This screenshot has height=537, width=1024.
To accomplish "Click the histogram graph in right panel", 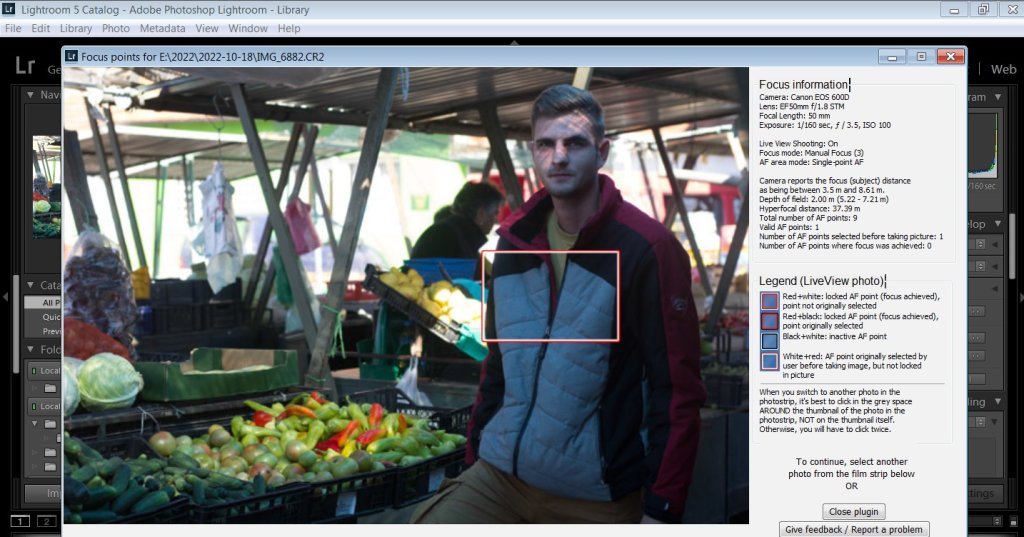I will 982,145.
